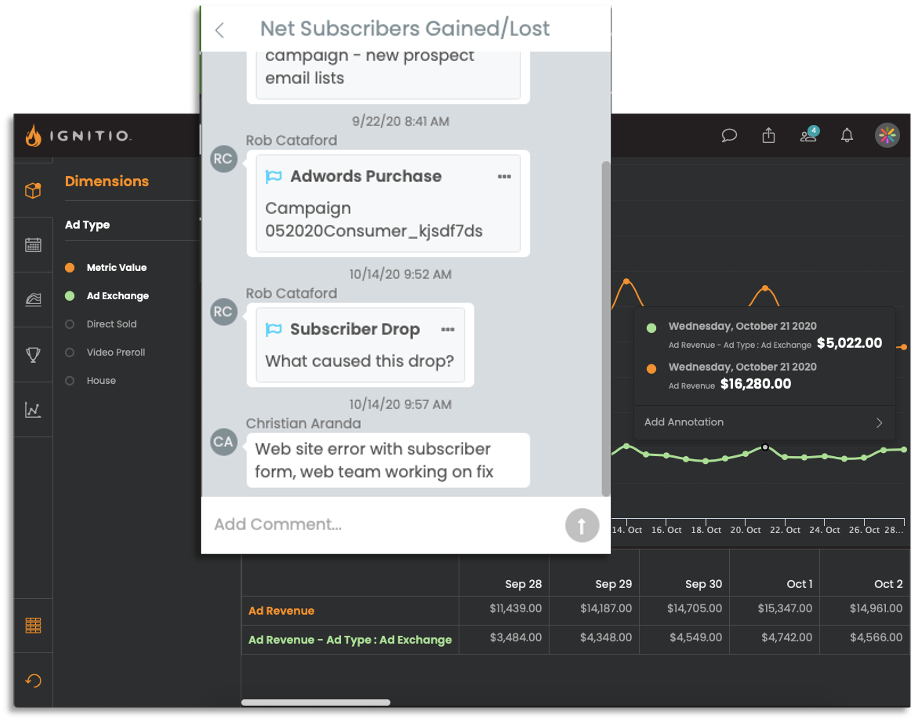This screenshot has height=720, width=914.
Task: Click the Oct 1 column header
Action: pos(799,584)
